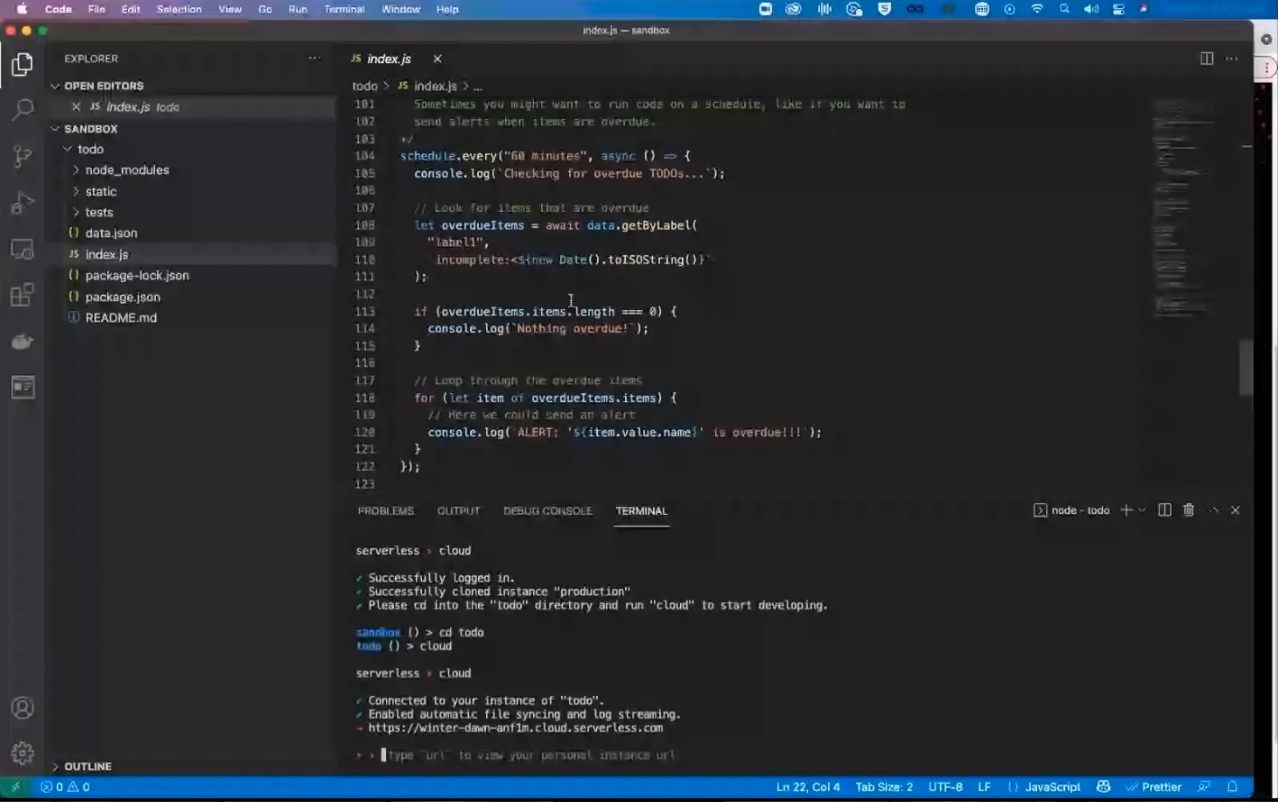Screen dimensions: 1278x802
Task: Open the Prettier formatter status item
Action: click(1160, 787)
